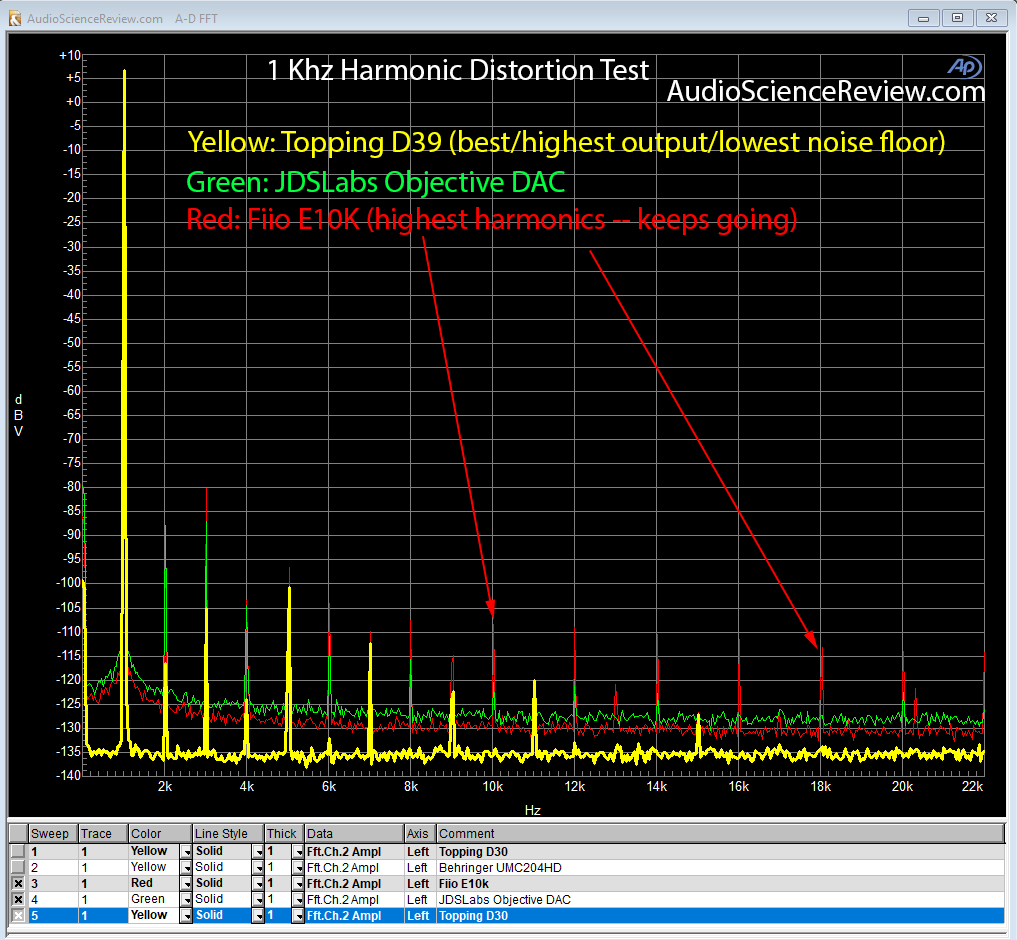Click the 'Hz' x-axis label

coord(532,810)
